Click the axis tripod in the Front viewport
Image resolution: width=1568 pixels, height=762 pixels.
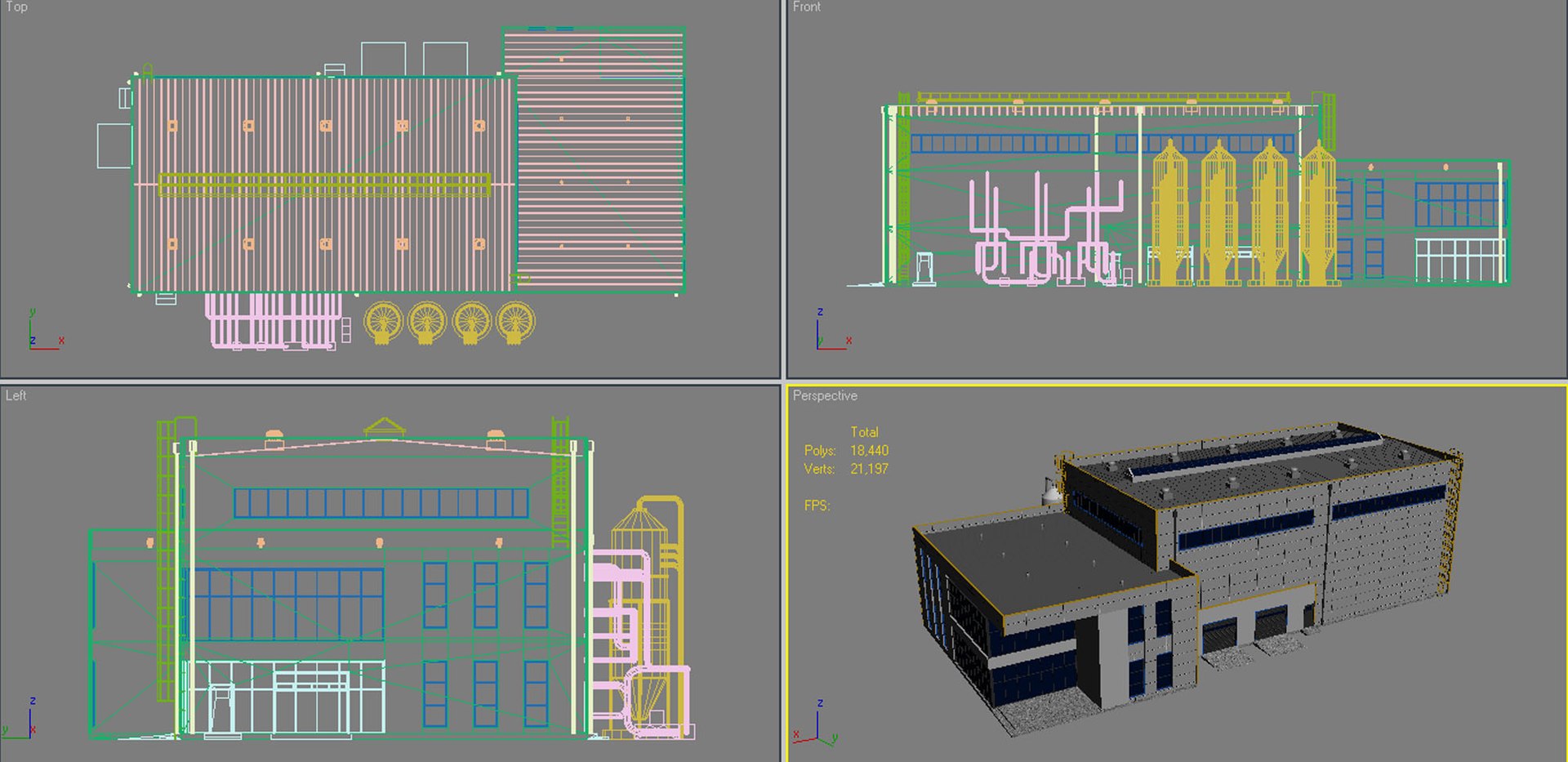pos(834,330)
